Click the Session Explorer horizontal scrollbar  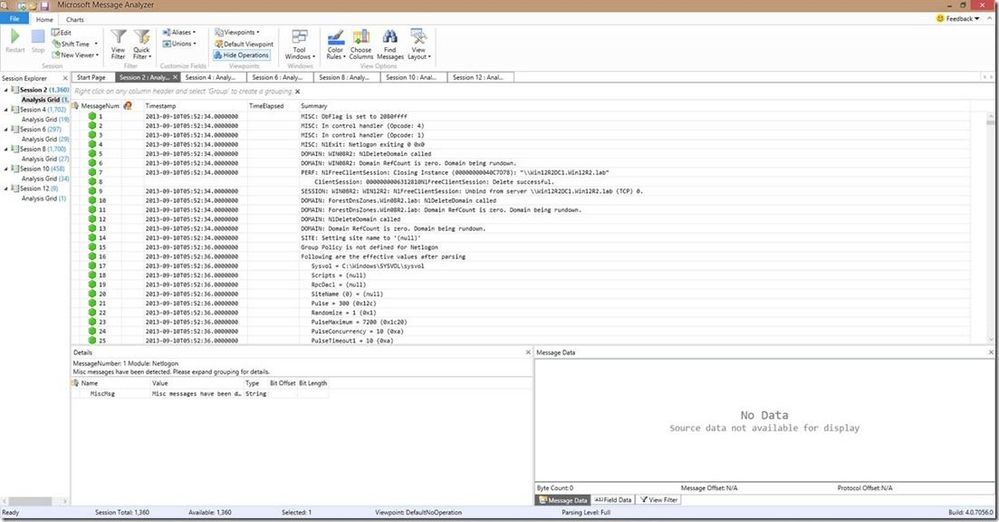click(34, 502)
